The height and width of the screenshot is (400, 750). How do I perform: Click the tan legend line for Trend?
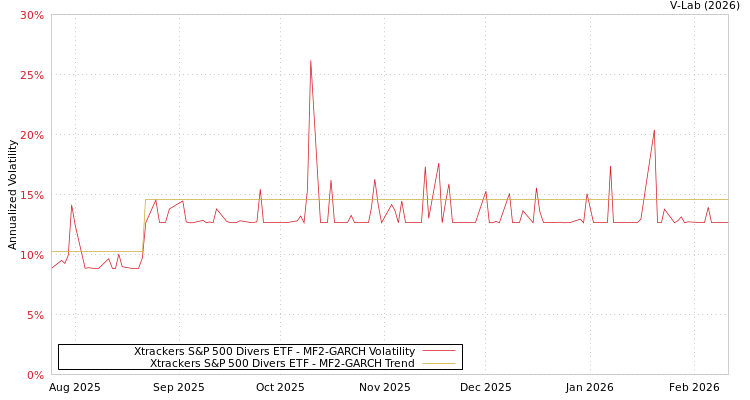[439, 363]
